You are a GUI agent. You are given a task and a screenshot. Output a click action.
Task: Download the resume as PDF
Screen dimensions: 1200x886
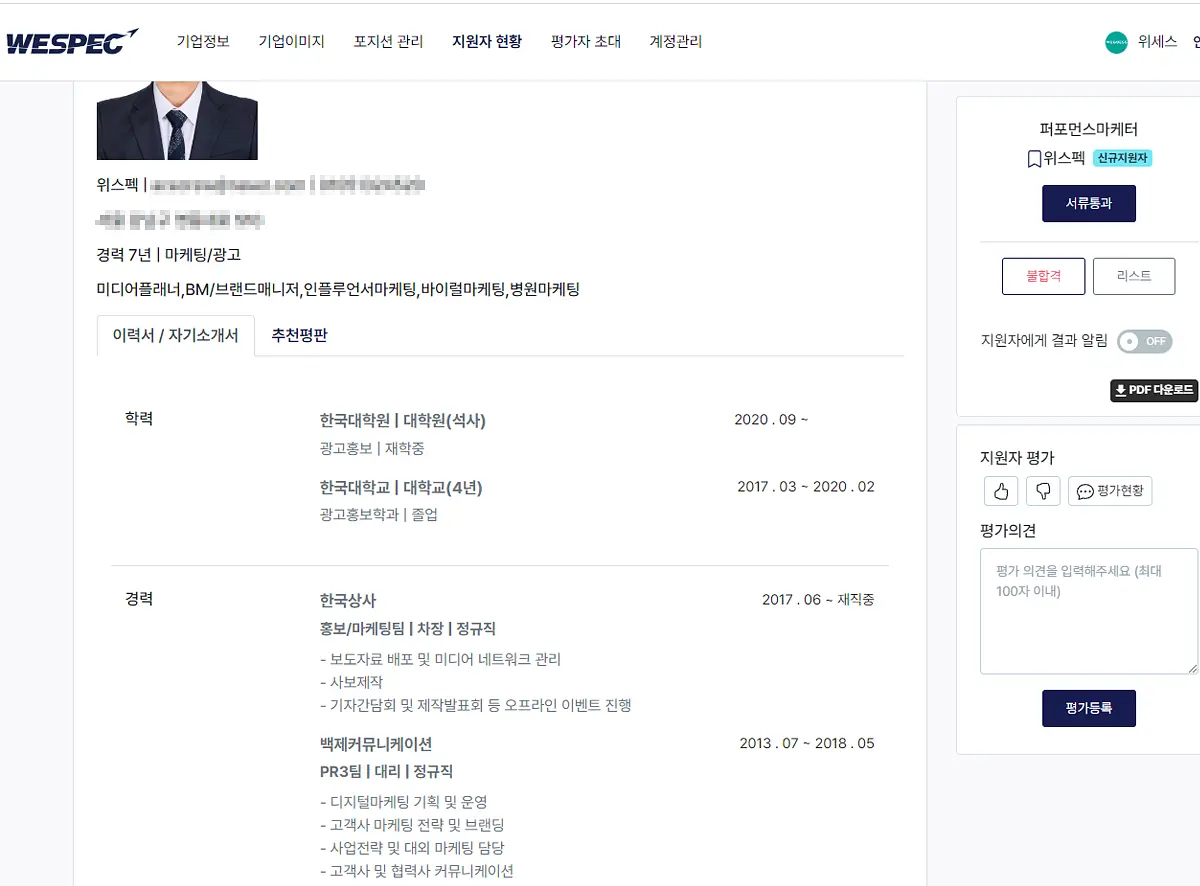[1154, 390]
